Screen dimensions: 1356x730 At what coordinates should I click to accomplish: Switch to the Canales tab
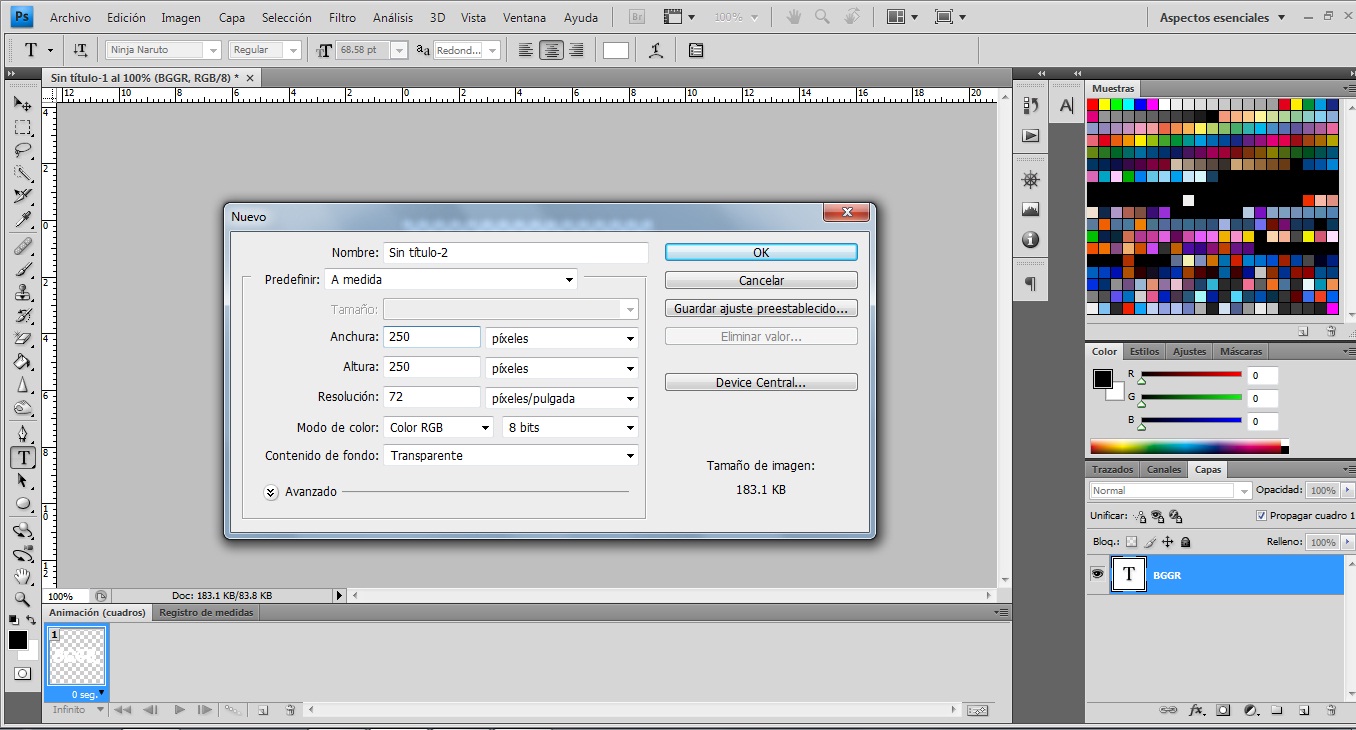coord(1164,469)
